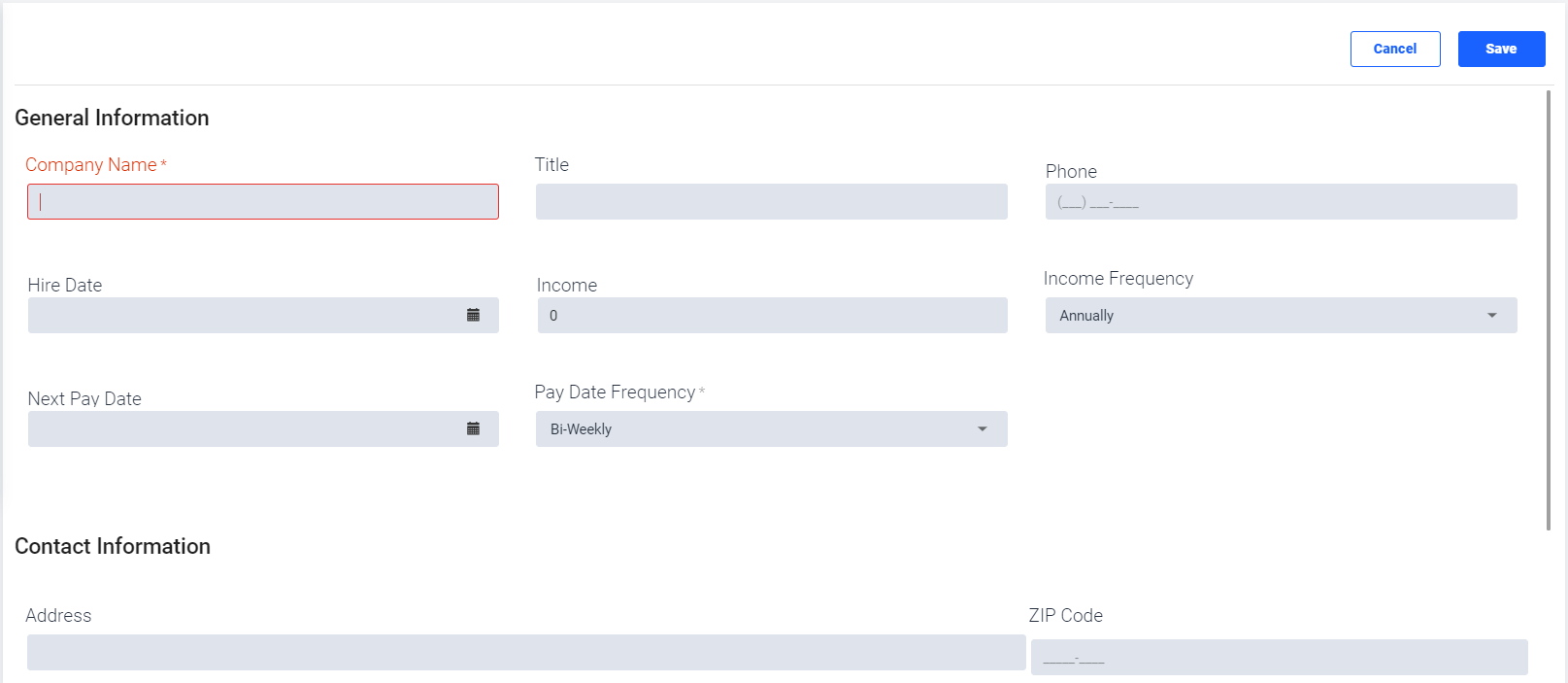Click the Annually value in Income Frequency
Screen dimensions: 1568x683
coord(1086,316)
